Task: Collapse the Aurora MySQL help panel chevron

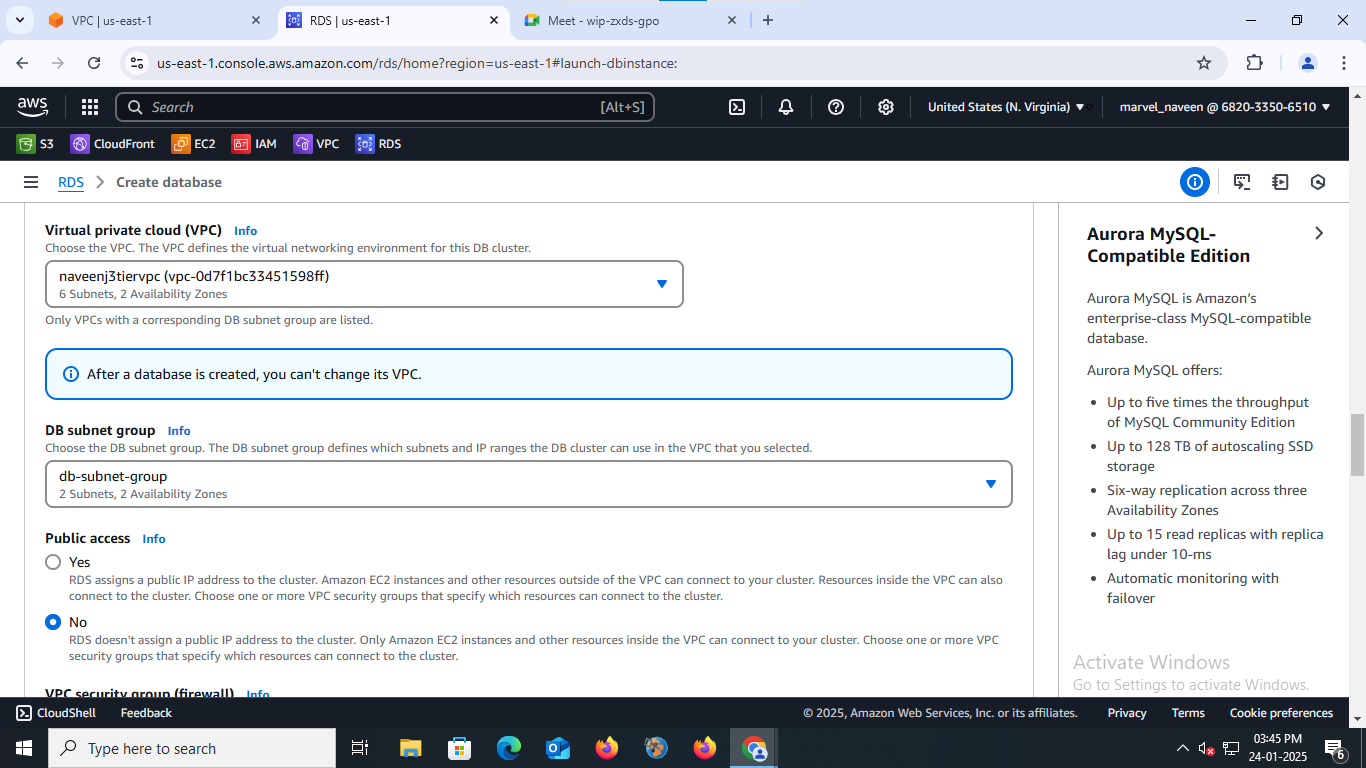Action: pyautogui.click(x=1319, y=233)
